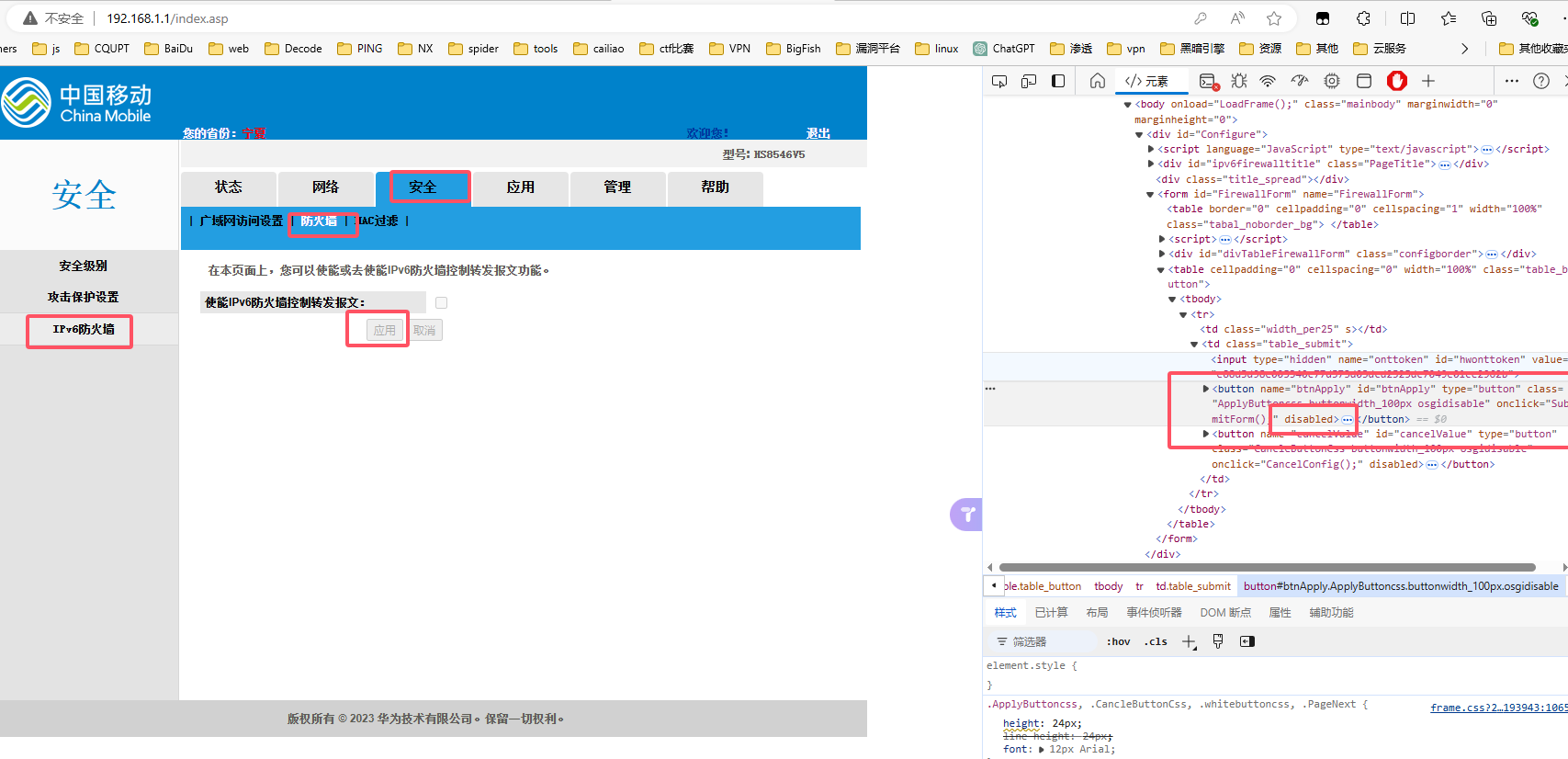
Task: Open 攻击保护设置 in the left sidebar
Action: 84,297
